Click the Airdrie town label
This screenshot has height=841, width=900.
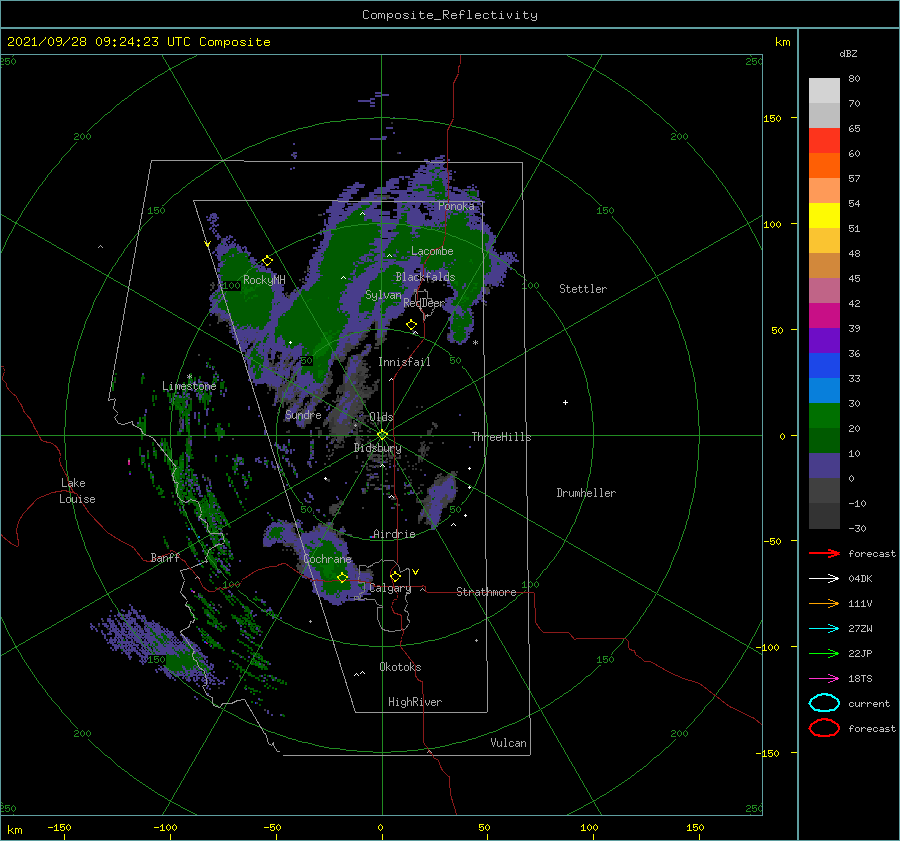point(394,534)
